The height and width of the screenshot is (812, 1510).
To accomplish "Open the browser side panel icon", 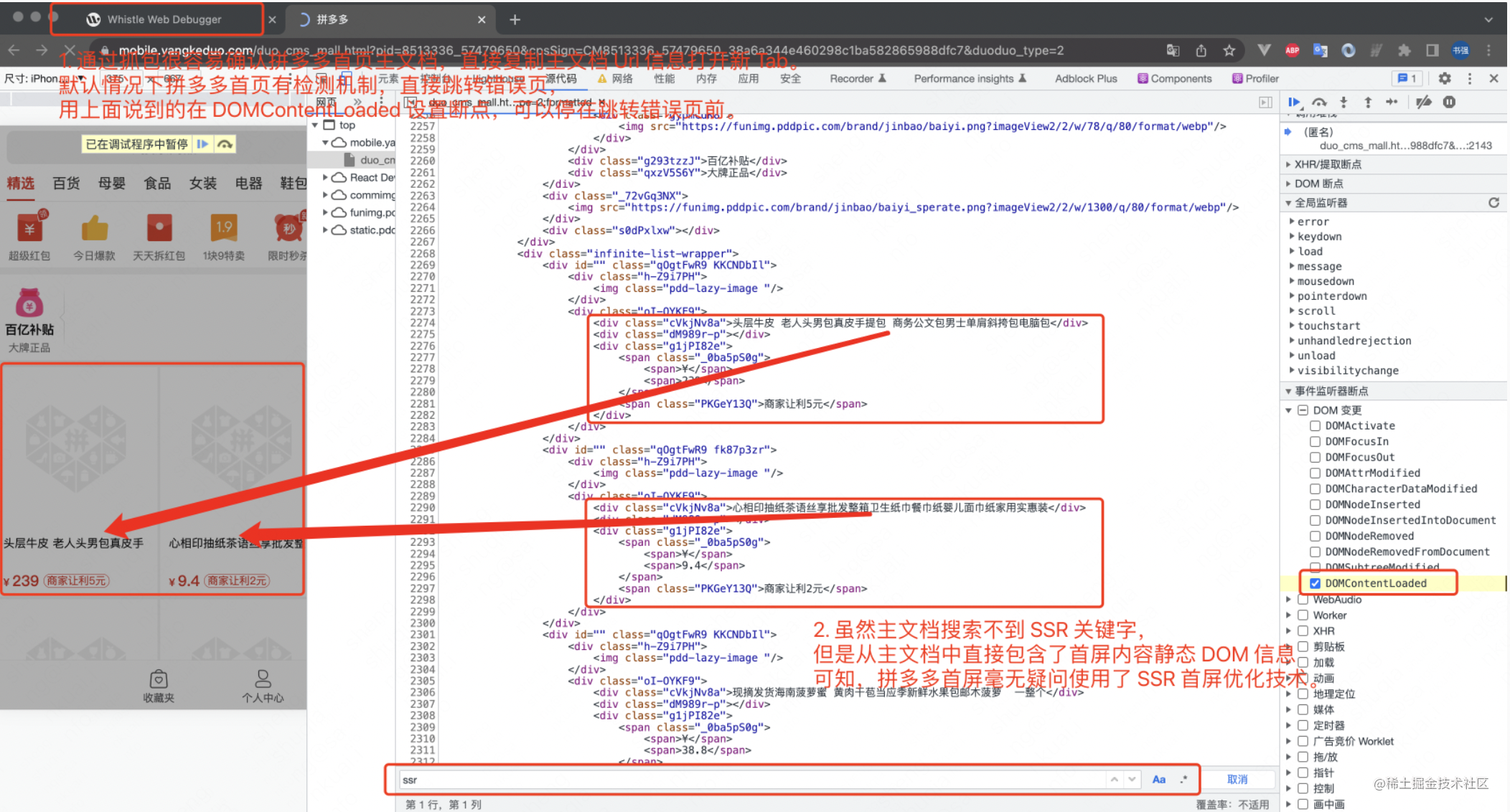I will point(1432,50).
